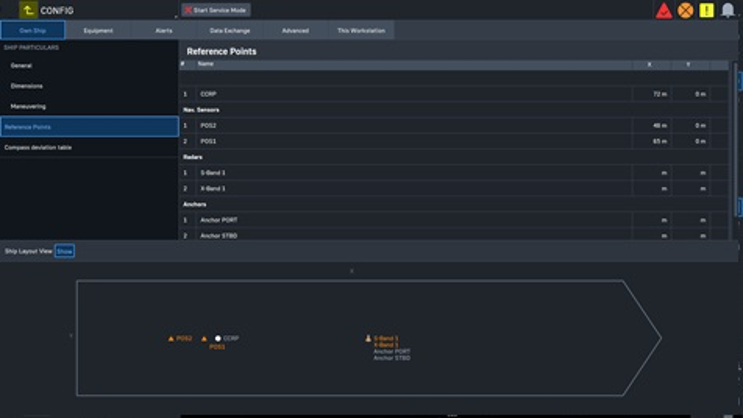The height and width of the screenshot is (418, 743).
Task: Switch to the Advanced tab
Action: pos(295,30)
